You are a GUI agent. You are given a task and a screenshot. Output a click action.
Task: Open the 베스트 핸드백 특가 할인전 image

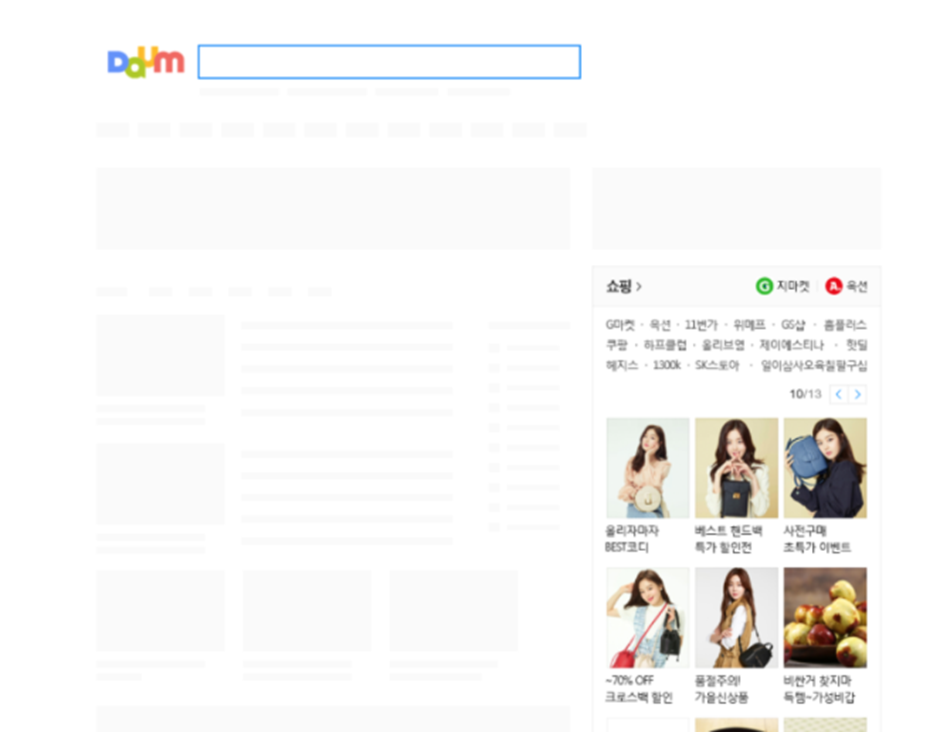point(736,468)
